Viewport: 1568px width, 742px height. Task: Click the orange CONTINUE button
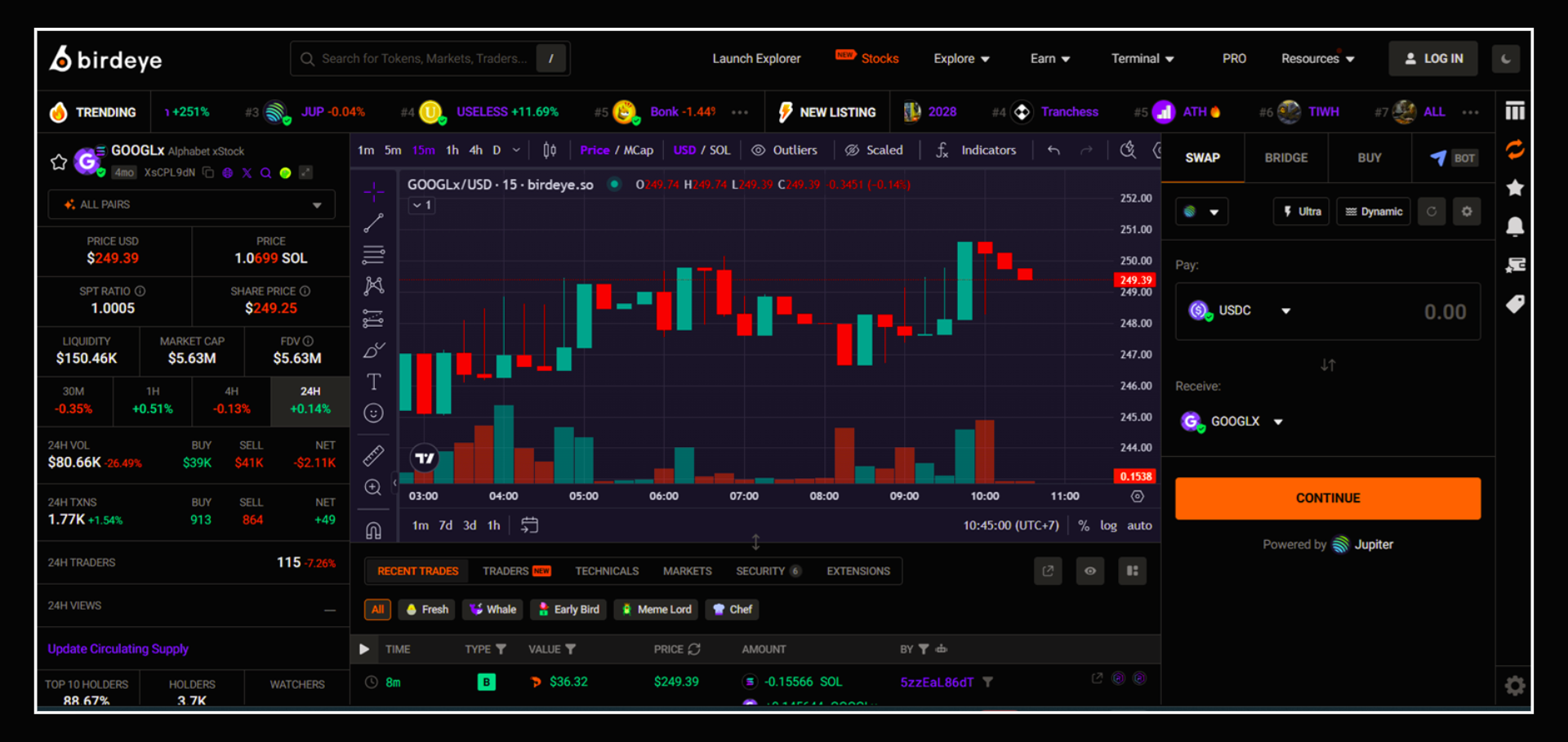point(1328,498)
